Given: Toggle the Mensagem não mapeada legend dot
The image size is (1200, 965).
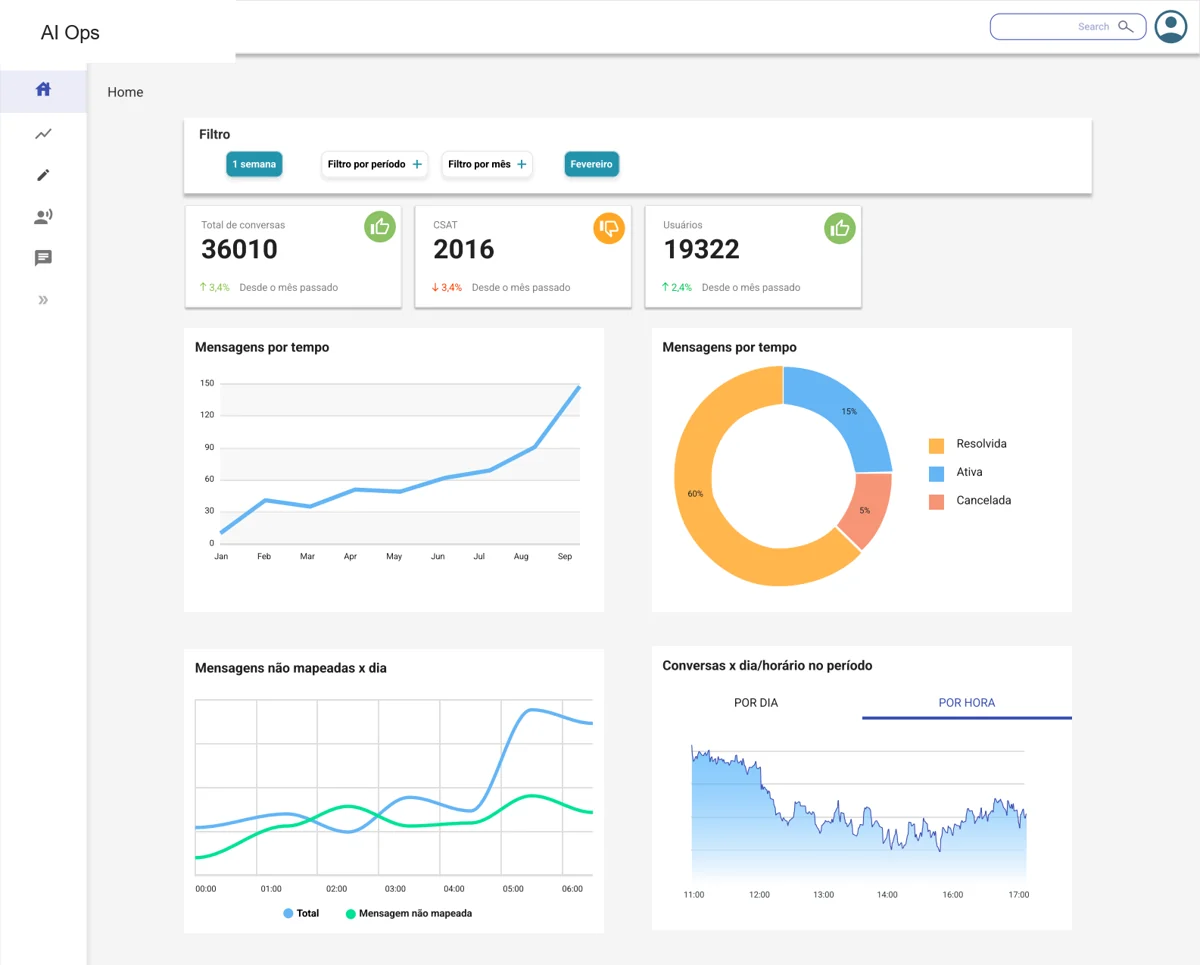Looking at the screenshot, I should click(350, 913).
